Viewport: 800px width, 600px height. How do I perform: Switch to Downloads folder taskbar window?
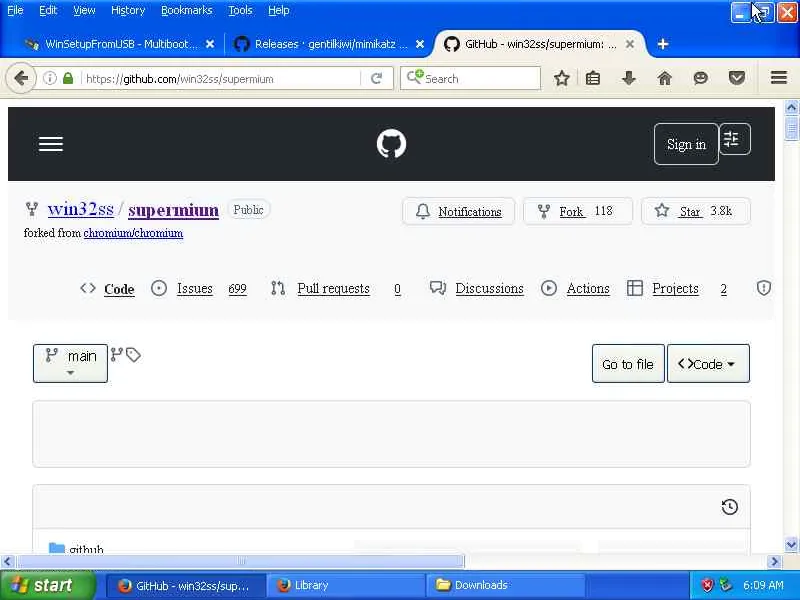pyautogui.click(x=505, y=585)
